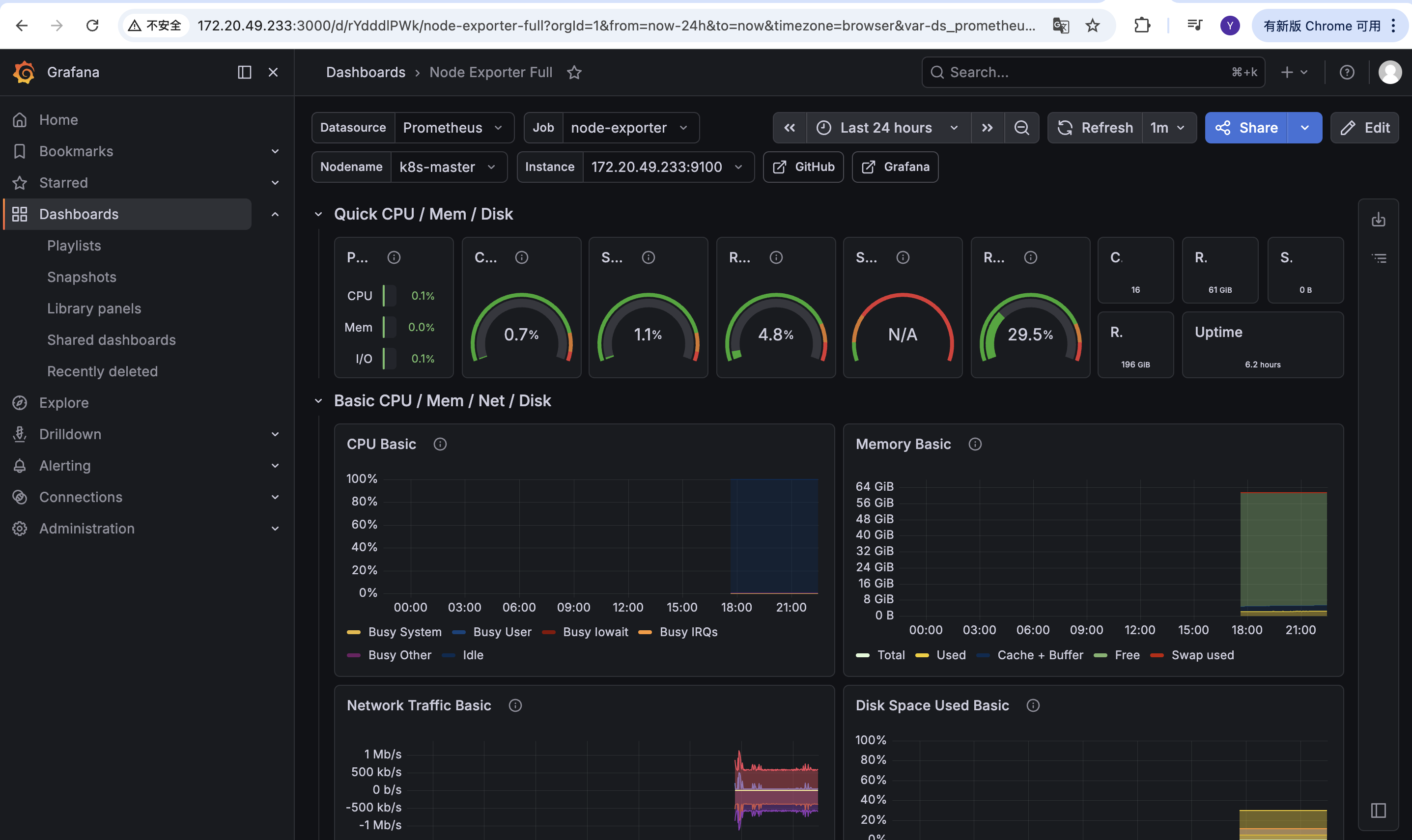This screenshot has width=1412, height=840.
Task: Open Playlists under Dashboards
Action: (x=74, y=245)
